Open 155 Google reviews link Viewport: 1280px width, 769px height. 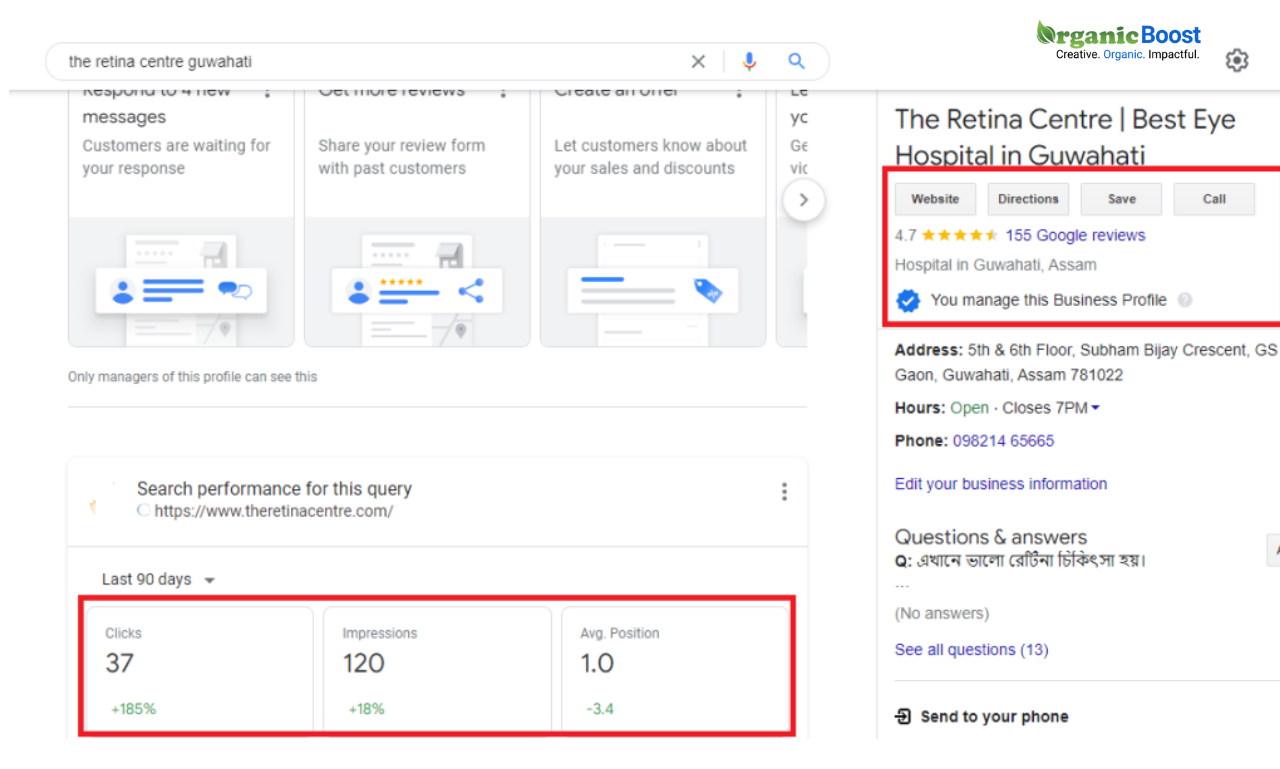click(x=1075, y=236)
